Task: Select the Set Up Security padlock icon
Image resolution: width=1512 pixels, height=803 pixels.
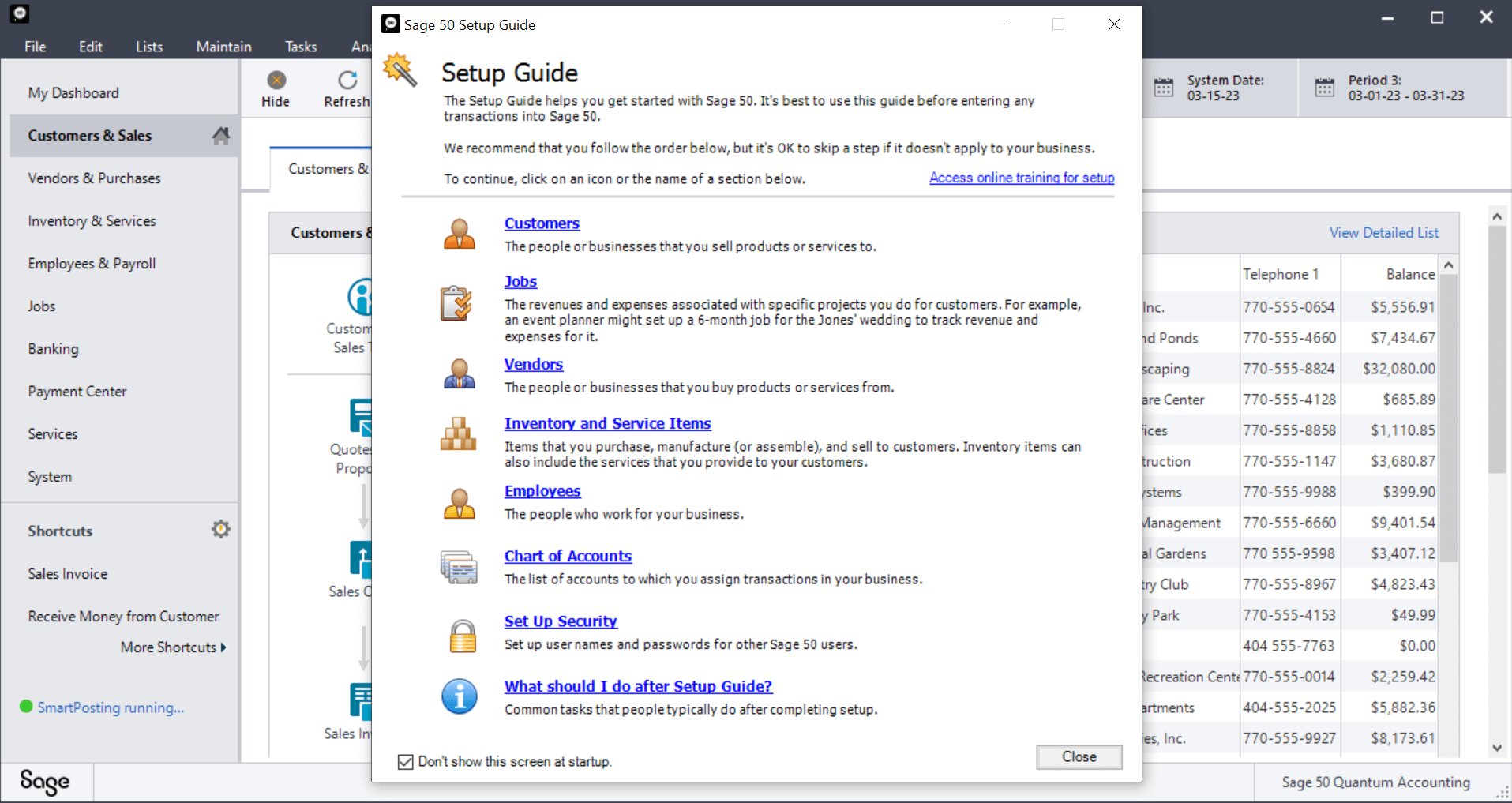Action: 463,636
